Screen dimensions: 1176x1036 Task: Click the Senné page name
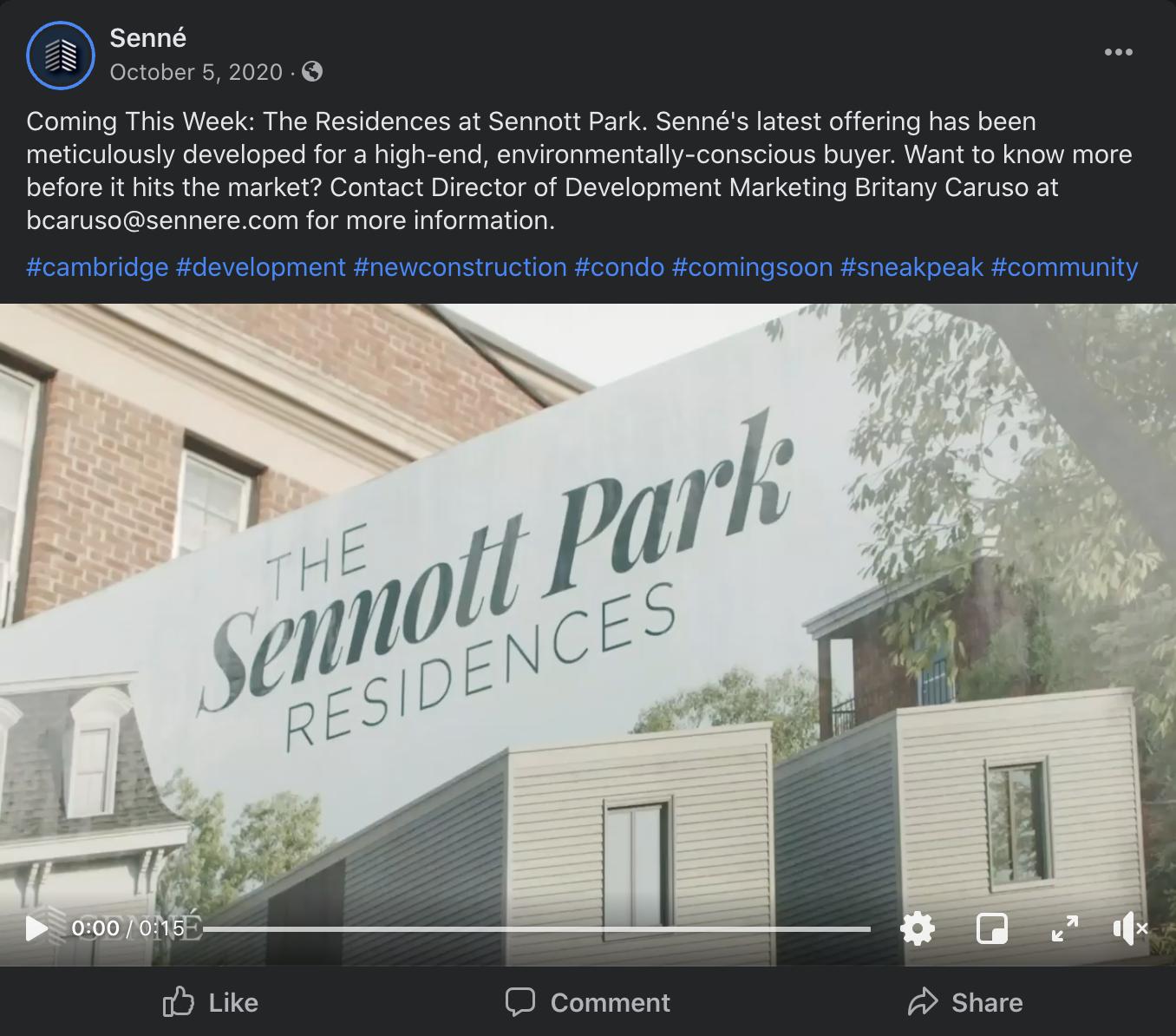148,38
